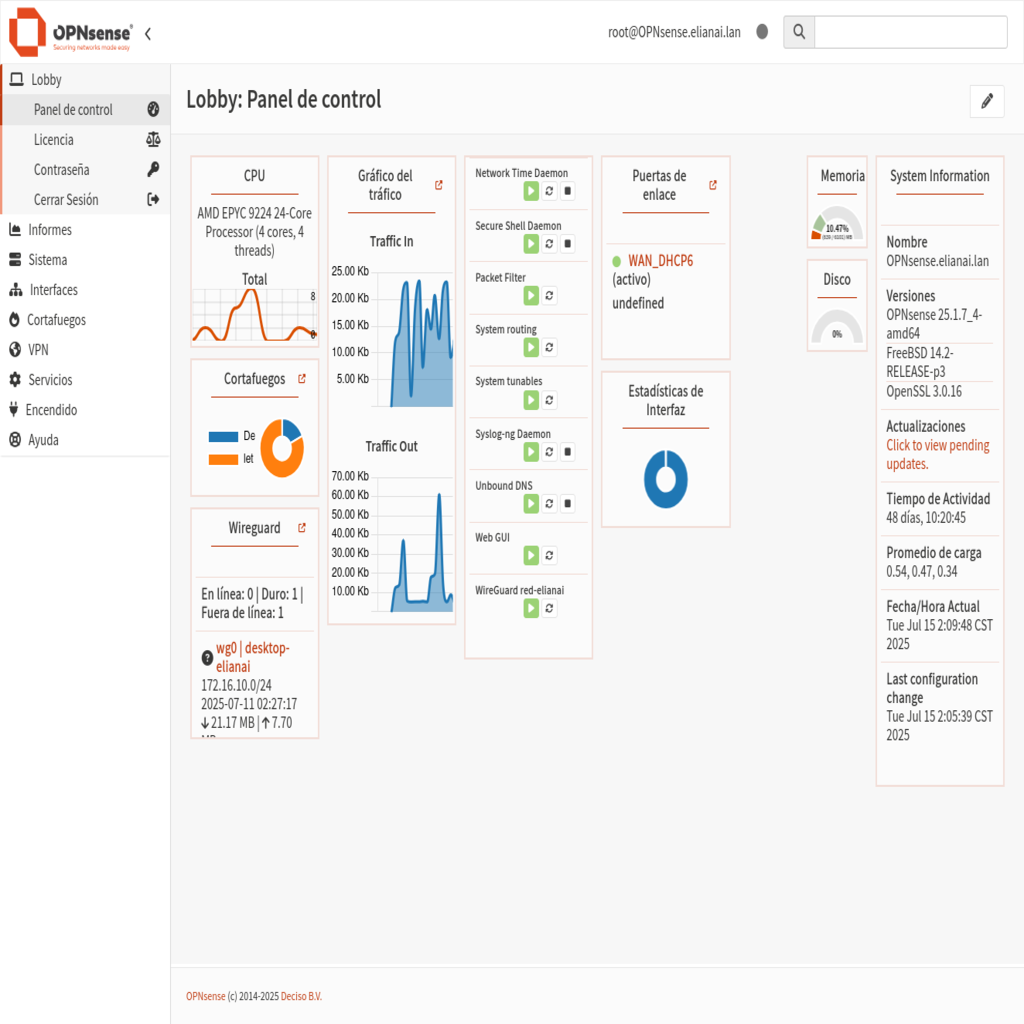Click to view pending updates link
The width and height of the screenshot is (1024, 1024).
(x=937, y=454)
